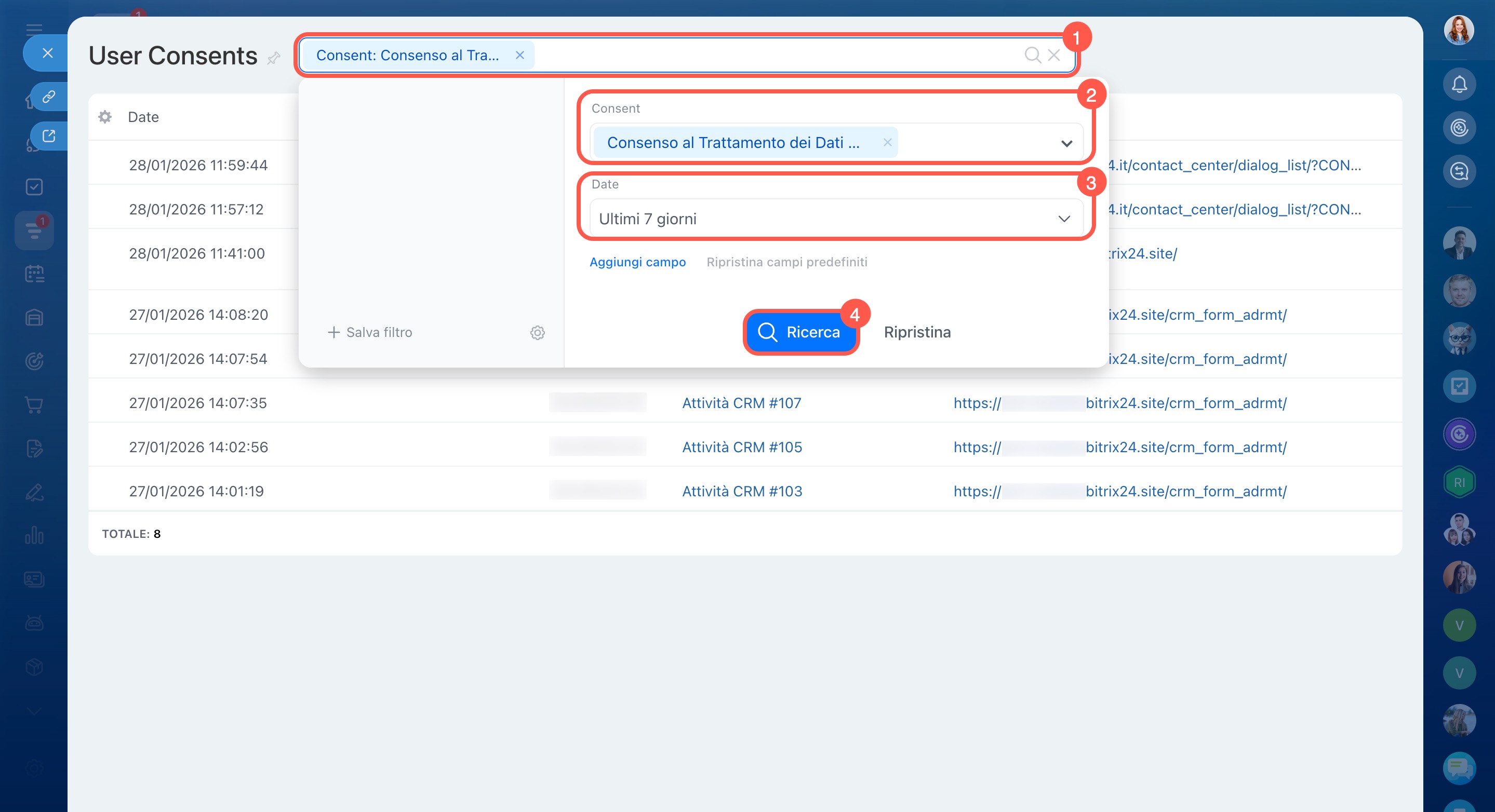Click the notifications bell icon
Viewport: 1495px width, 812px height.
click(1459, 85)
